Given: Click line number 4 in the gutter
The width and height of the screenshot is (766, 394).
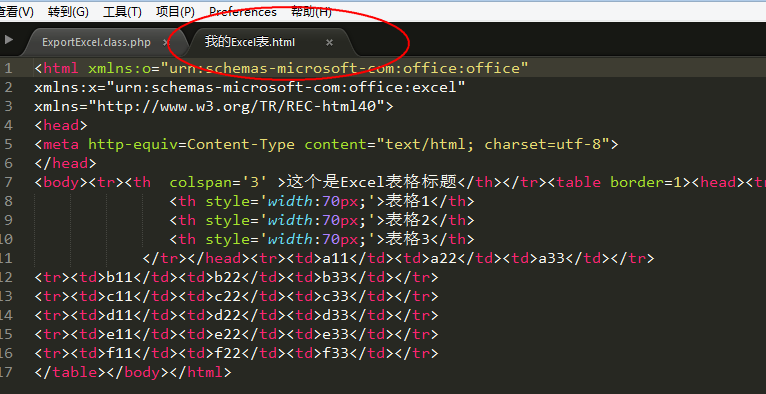Looking at the screenshot, I should click(x=8, y=125).
